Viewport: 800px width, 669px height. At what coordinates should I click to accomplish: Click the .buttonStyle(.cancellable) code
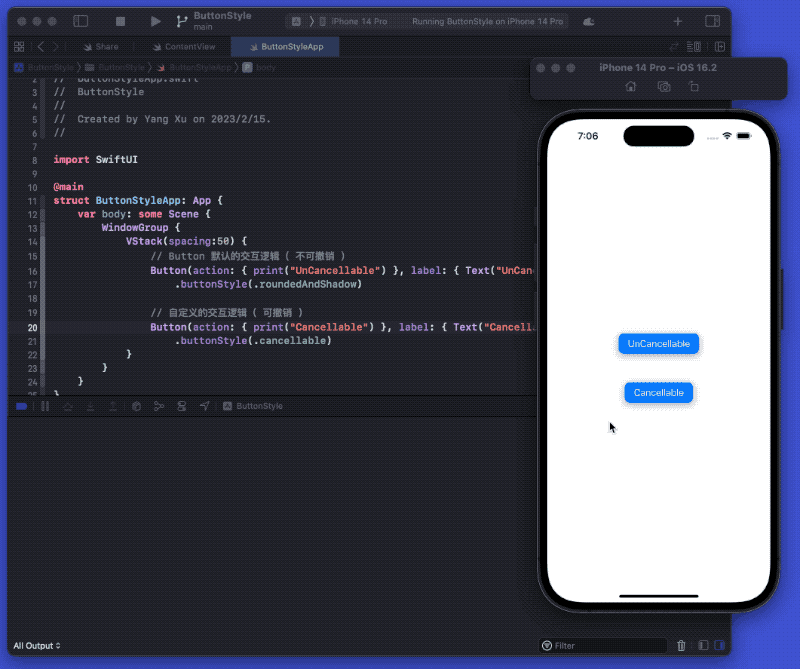click(x=253, y=340)
